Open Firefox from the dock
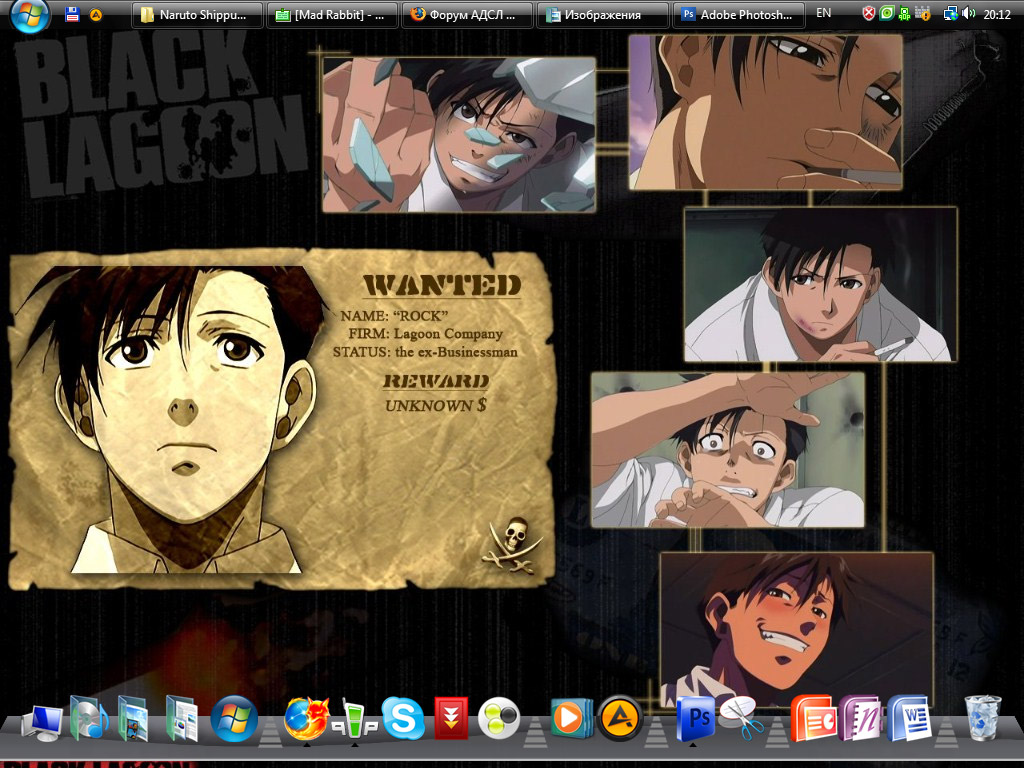 point(305,718)
